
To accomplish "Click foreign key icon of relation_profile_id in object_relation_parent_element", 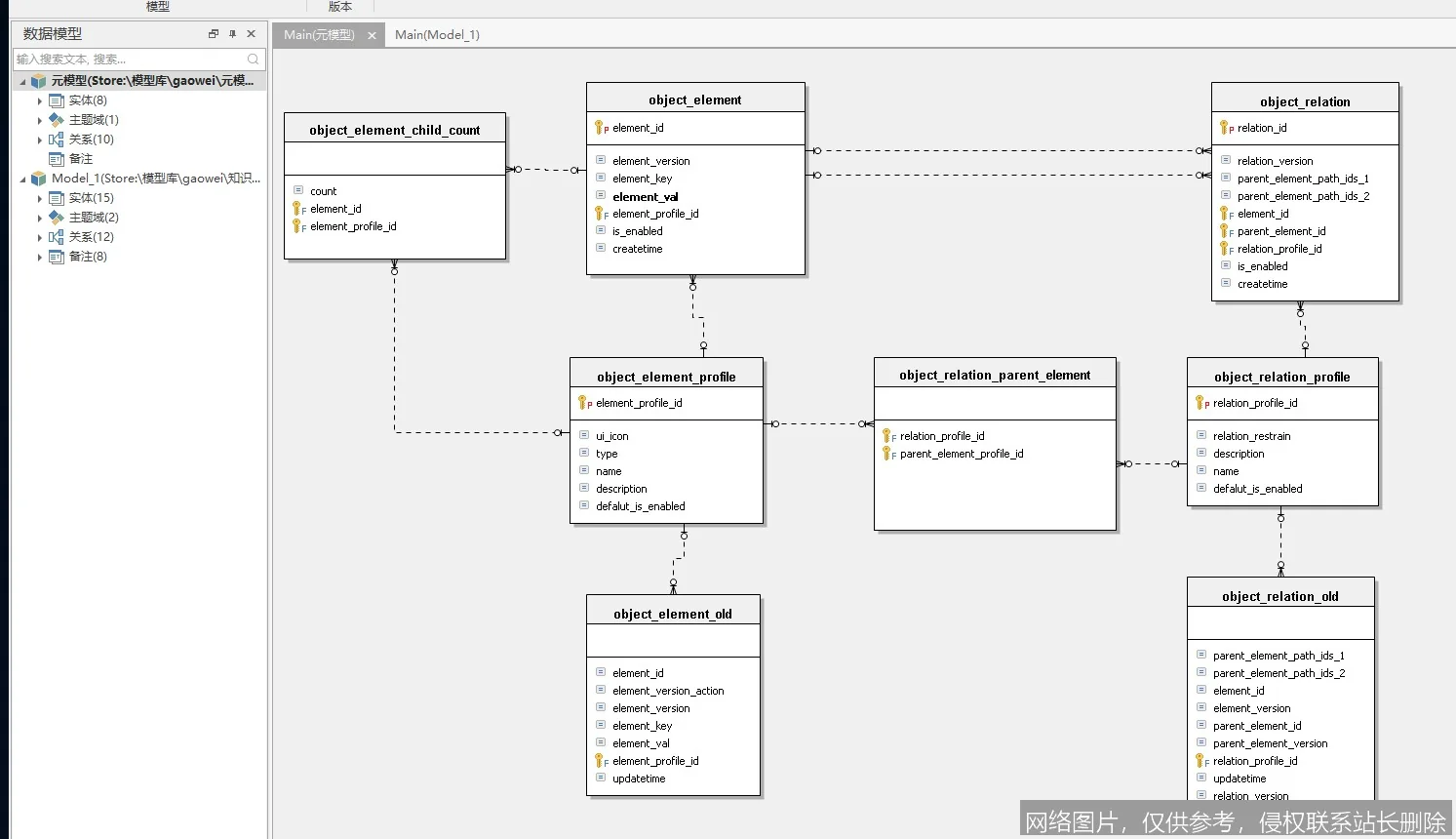I will tap(888, 436).
